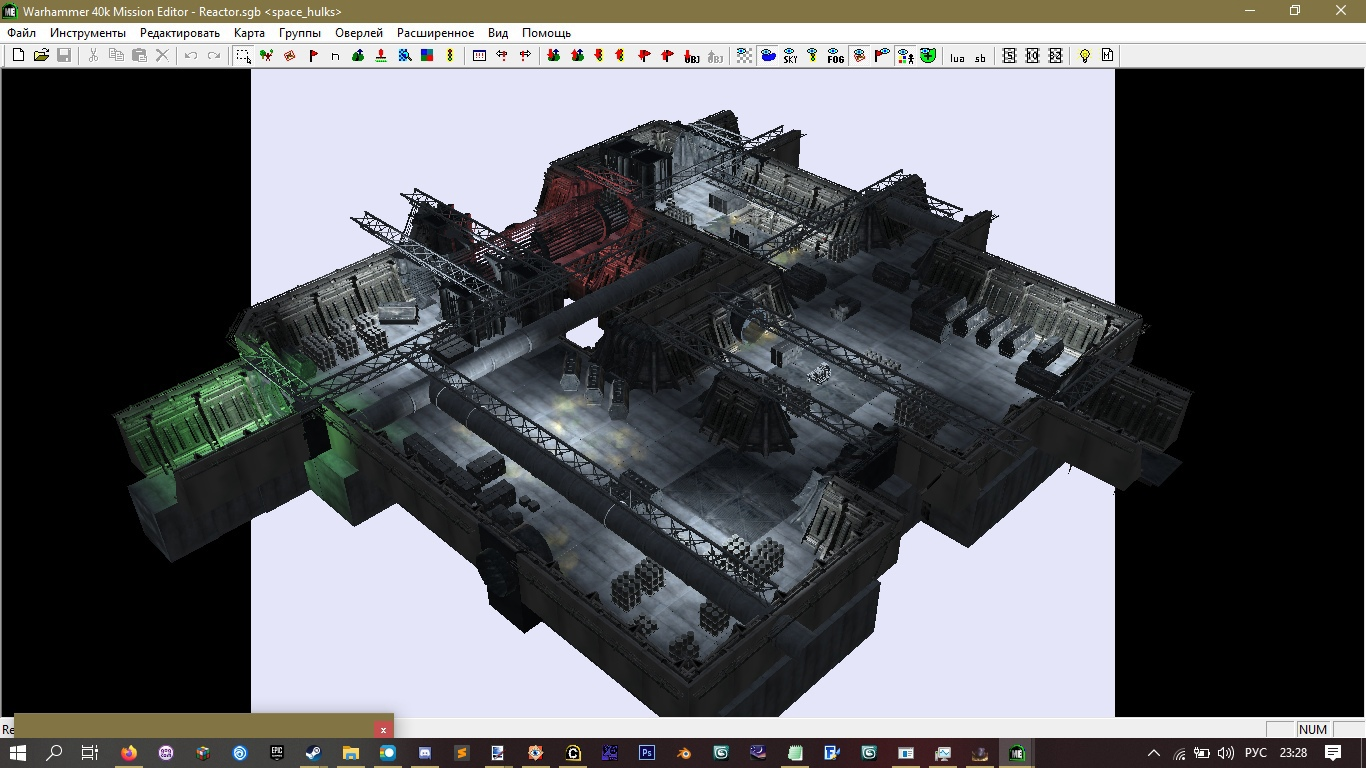This screenshot has width=1366, height=768.
Task: Open the Windows Start menu
Action: (17, 753)
